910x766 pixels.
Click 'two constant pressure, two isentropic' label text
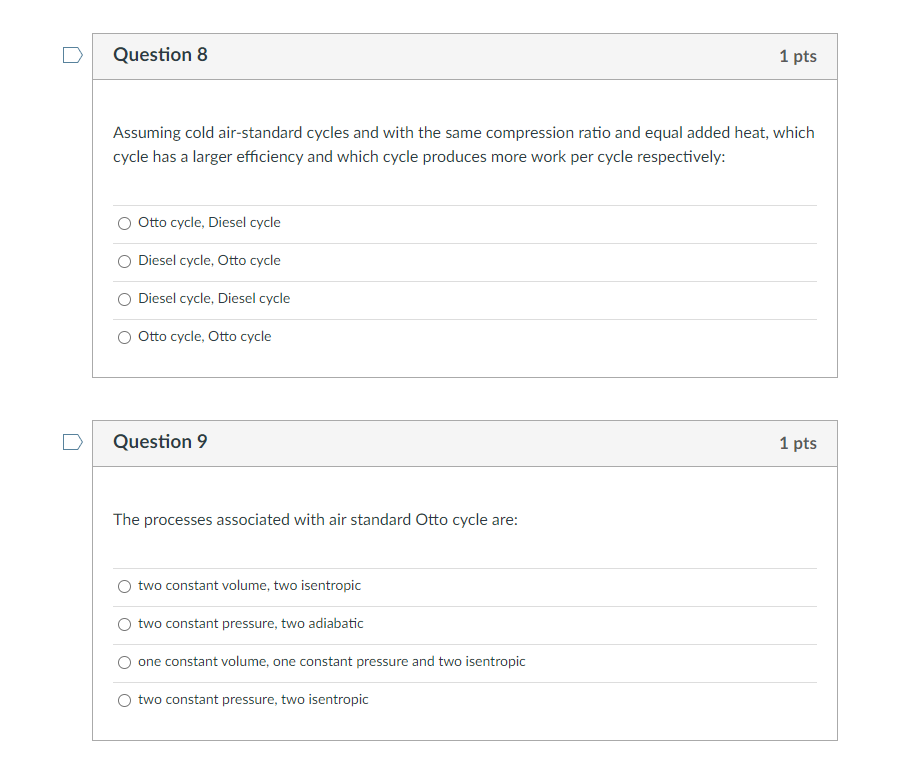click(253, 700)
